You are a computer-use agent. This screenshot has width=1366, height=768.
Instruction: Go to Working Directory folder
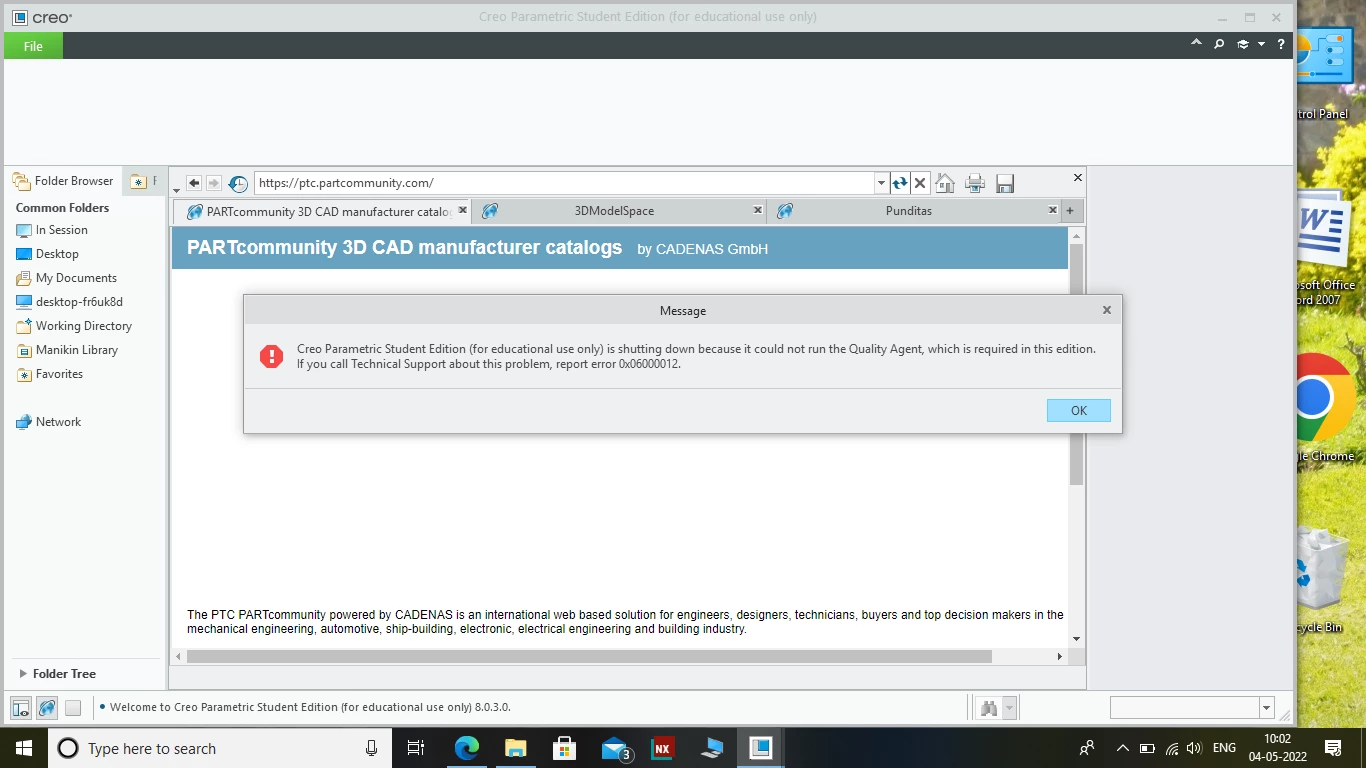[74, 326]
